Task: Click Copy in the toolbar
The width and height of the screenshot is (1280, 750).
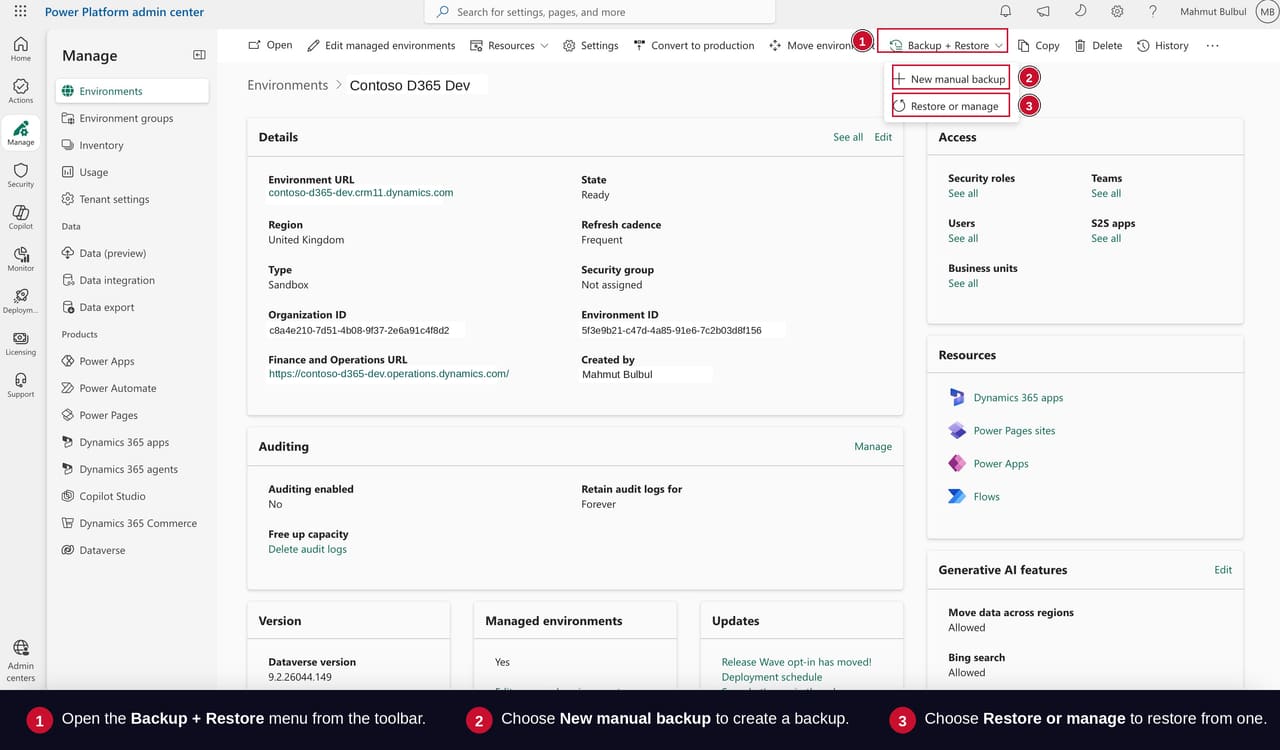Action: click(x=1039, y=45)
